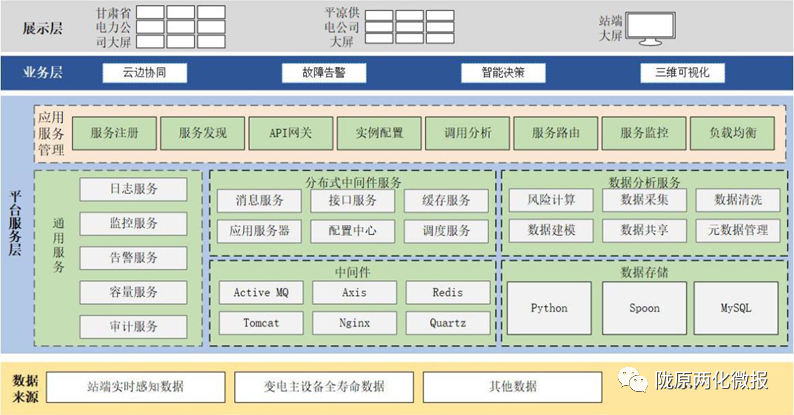Click the Redis middleware box
Screen dimensions: 794x415
[448, 293]
